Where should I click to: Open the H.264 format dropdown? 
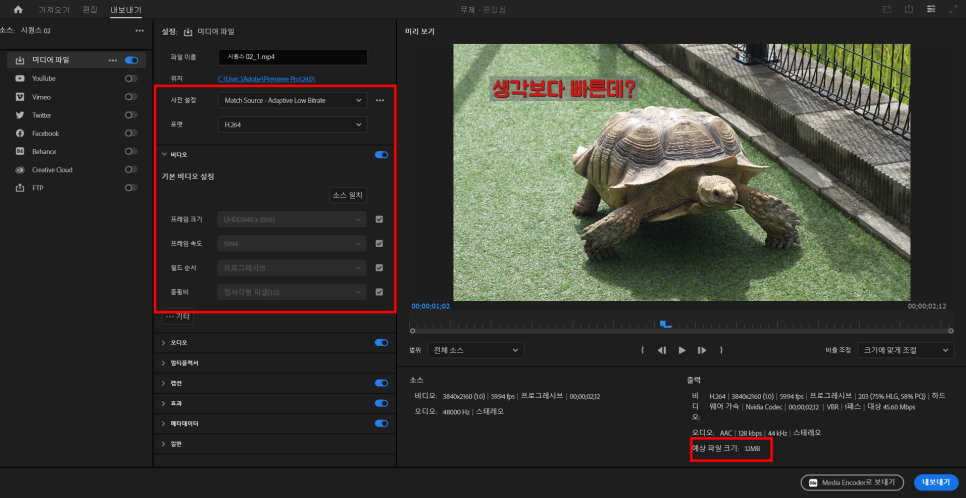tap(293, 124)
